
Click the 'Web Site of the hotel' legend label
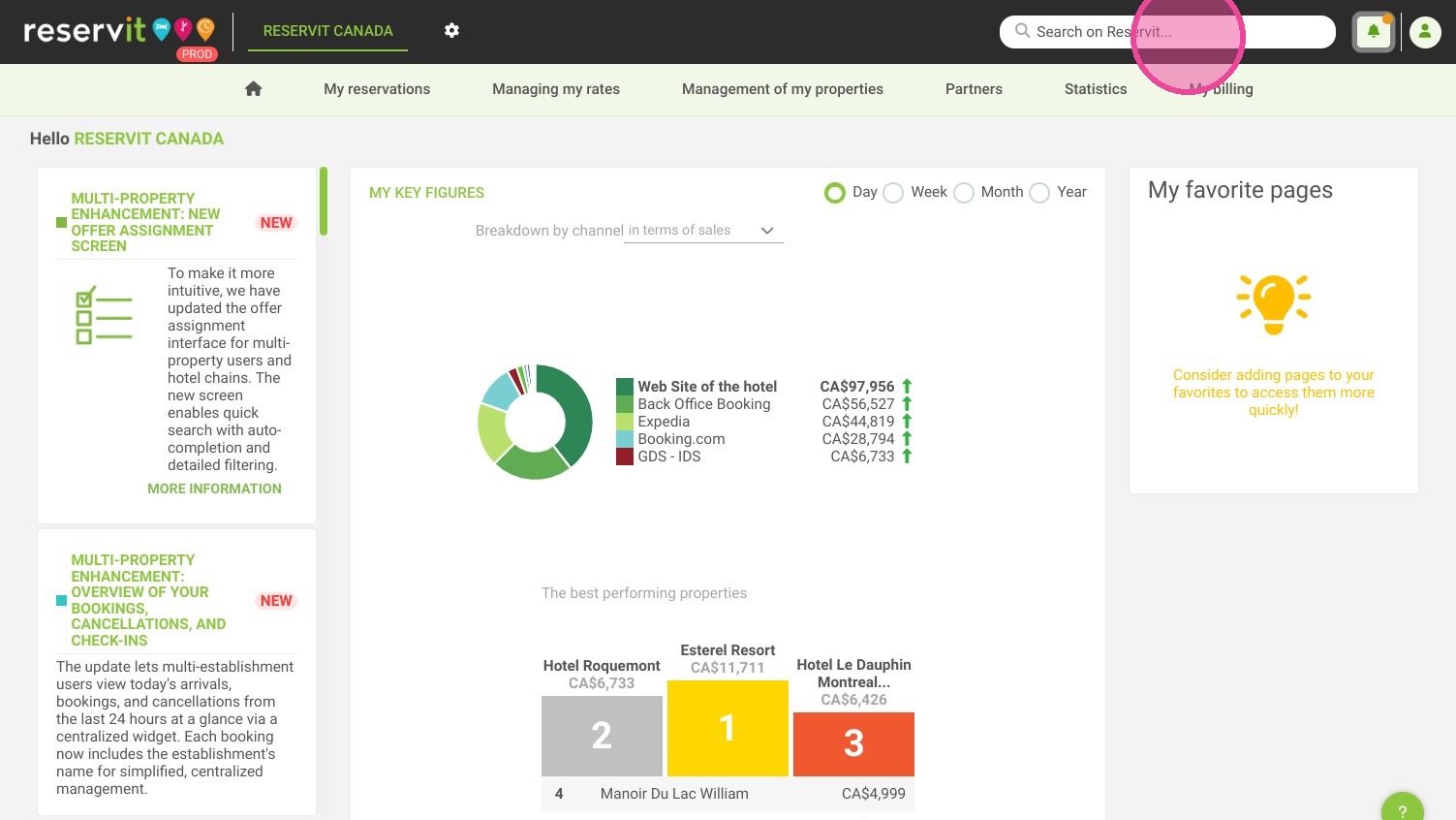tap(707, 386)
